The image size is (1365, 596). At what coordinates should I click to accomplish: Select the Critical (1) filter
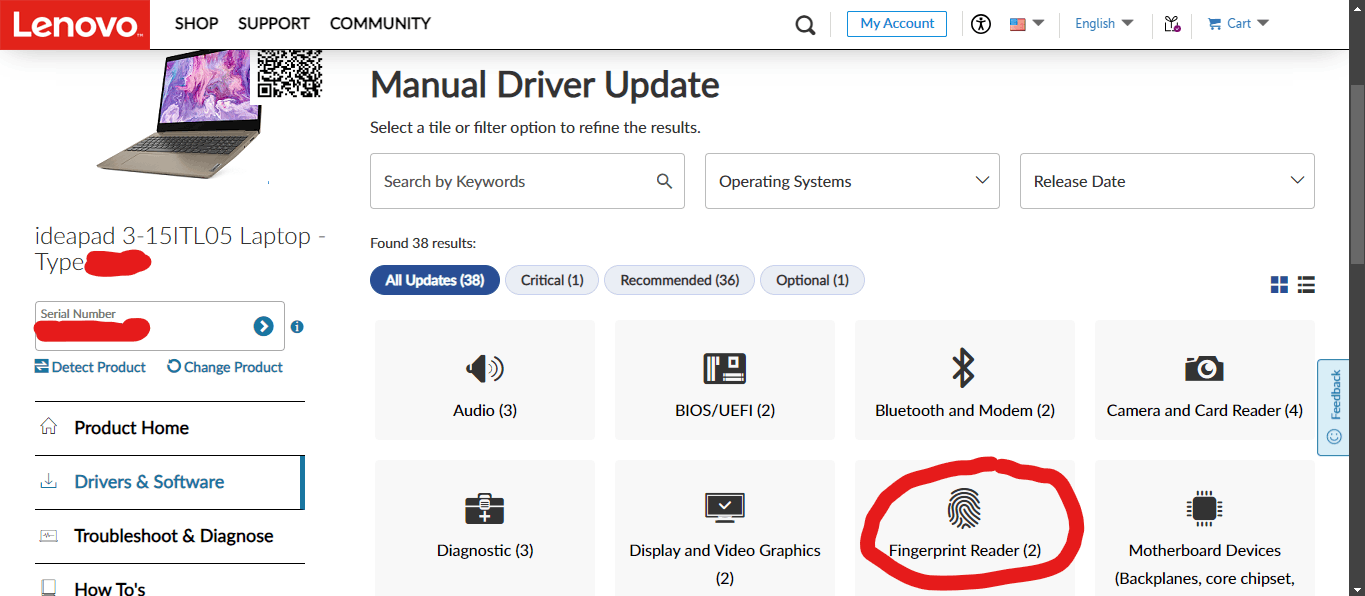coord(552,280)
